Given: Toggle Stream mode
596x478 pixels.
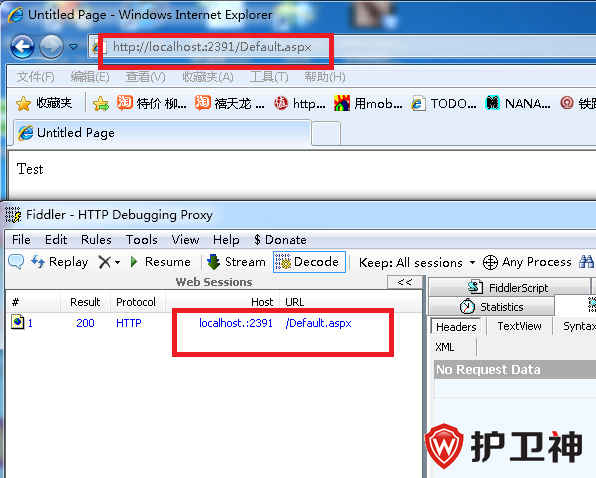Looking at the screenshot, I should 236,262.
